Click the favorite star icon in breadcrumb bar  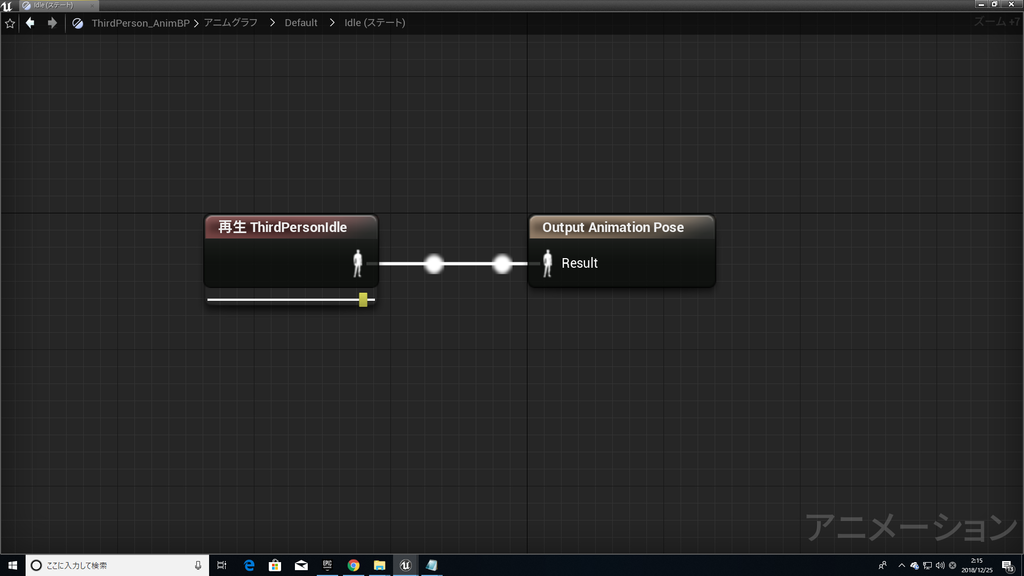tap(10, 23)
